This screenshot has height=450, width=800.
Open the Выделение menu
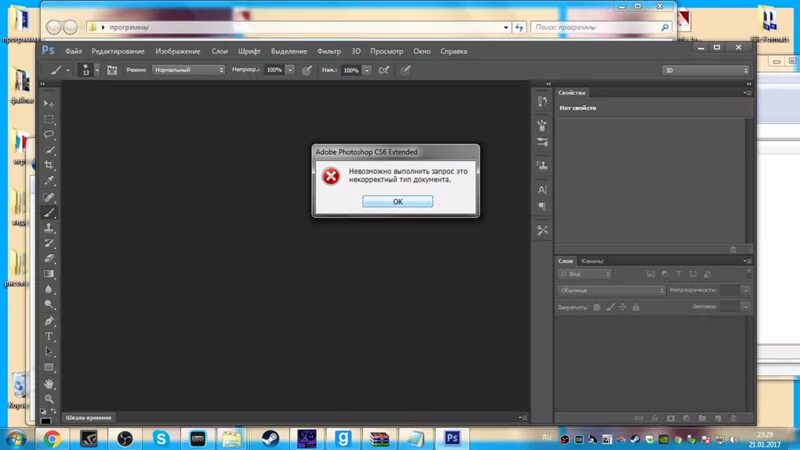tap(289, 51)
